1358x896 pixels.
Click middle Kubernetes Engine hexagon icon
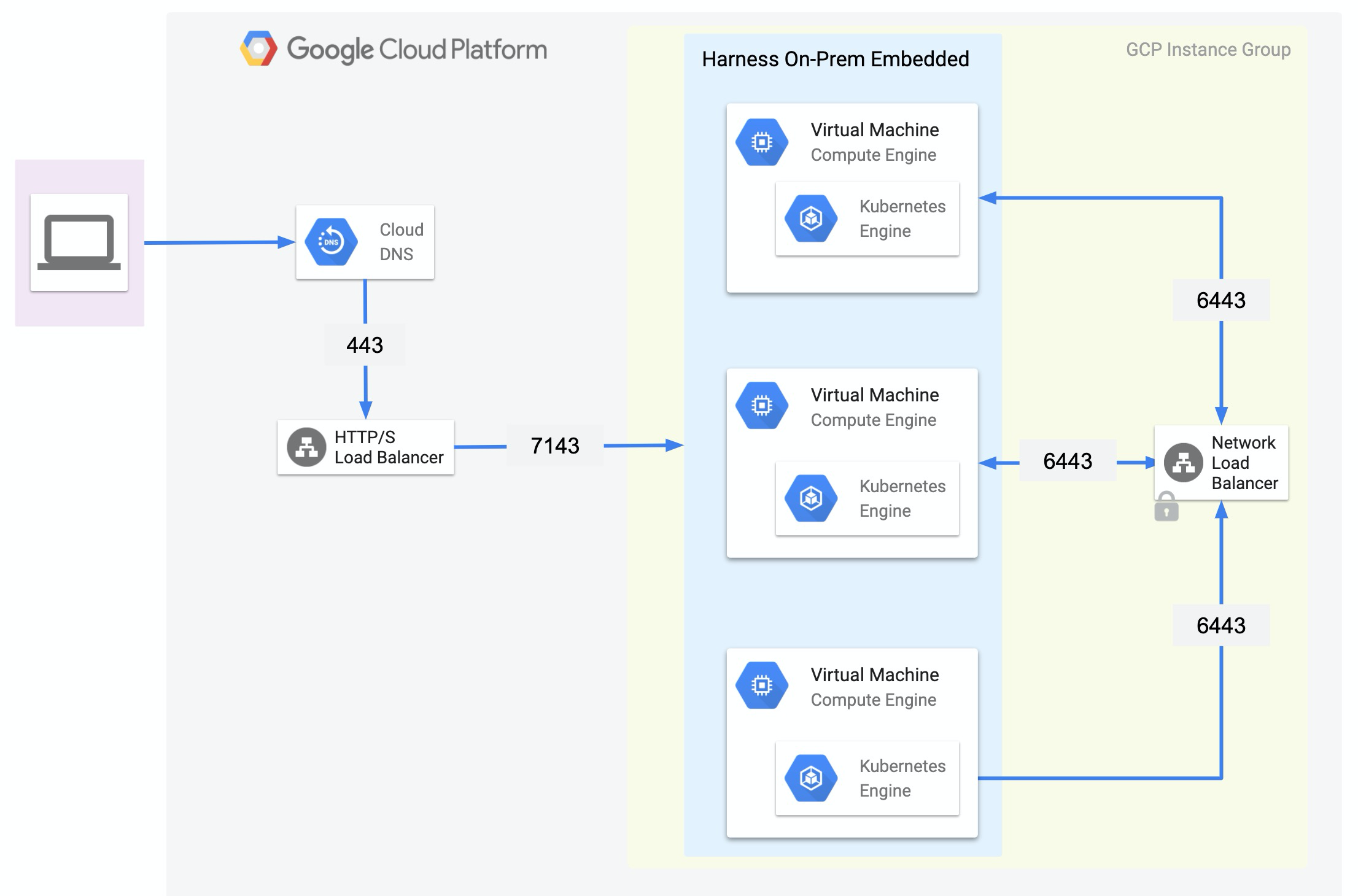pos(811,498)
